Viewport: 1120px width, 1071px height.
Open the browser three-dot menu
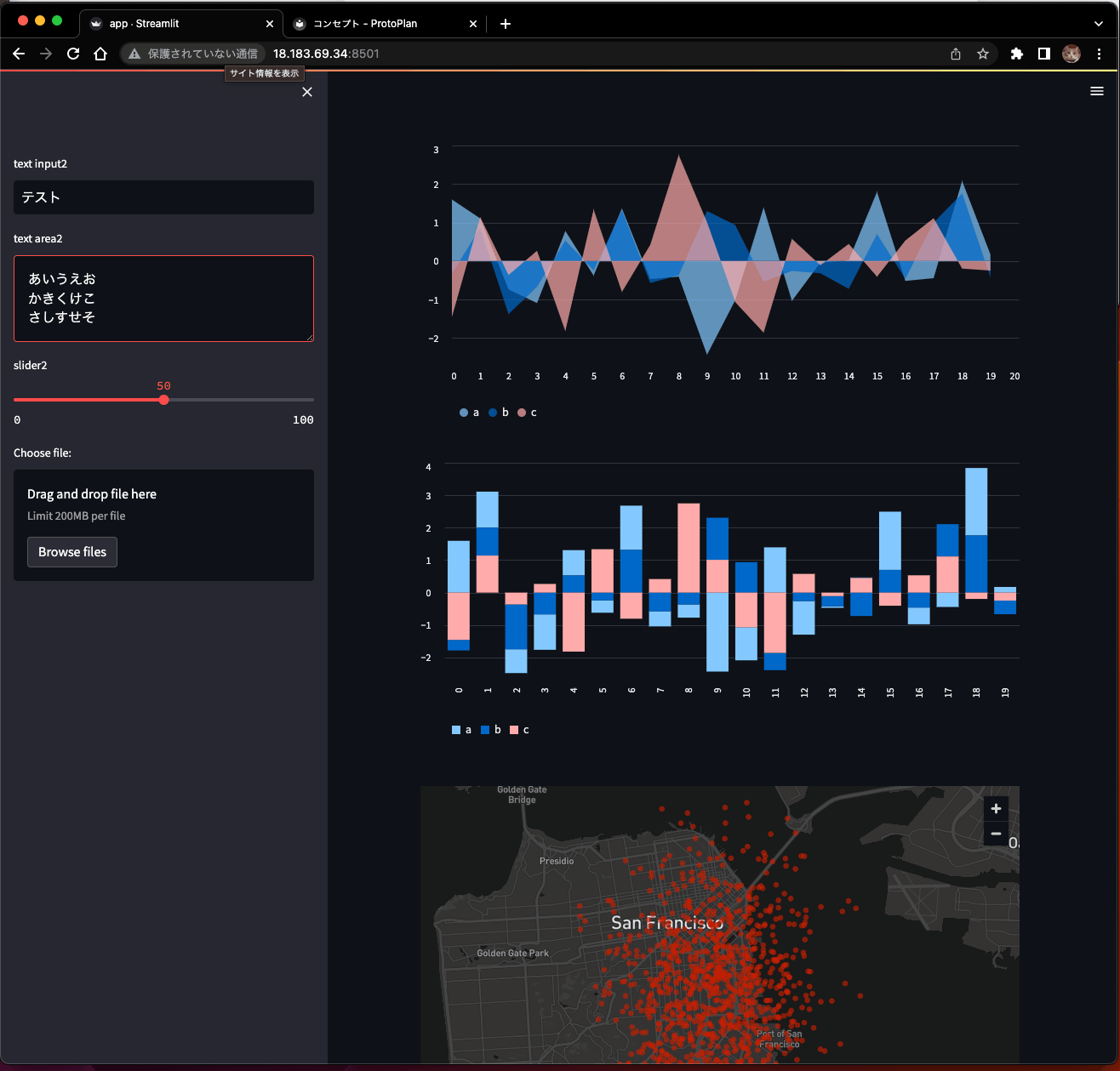[x=1099, y=53]
